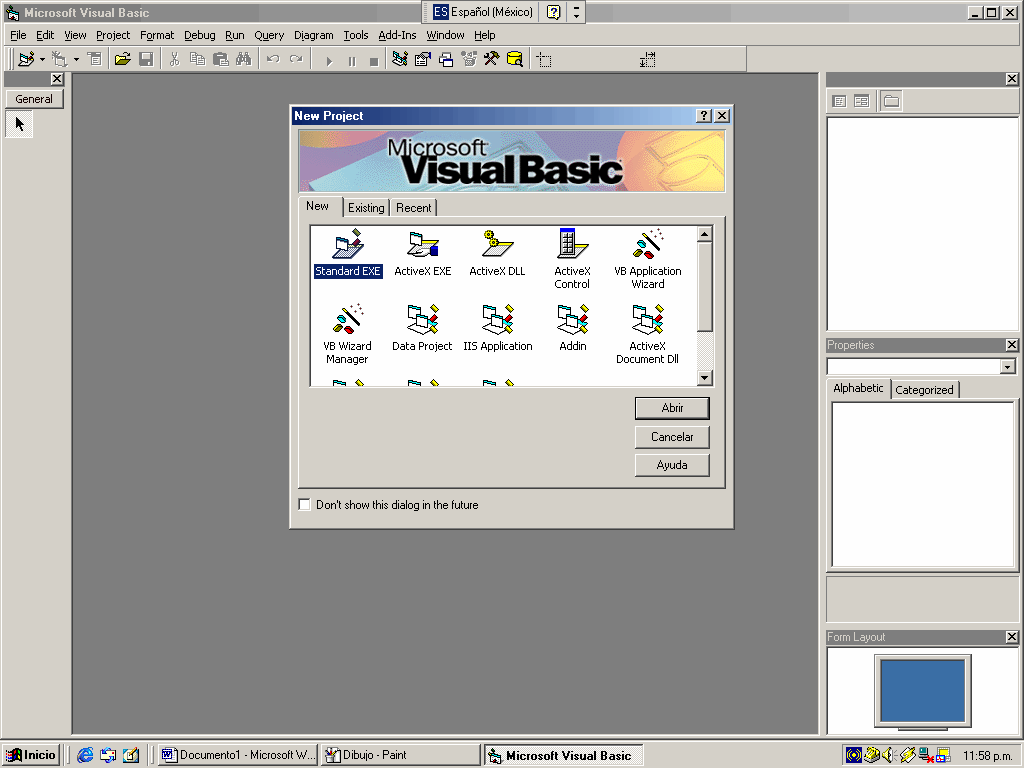1024x768 pixels.
Task: Open the Diagram menu
Action: click(x=313, y=35)
